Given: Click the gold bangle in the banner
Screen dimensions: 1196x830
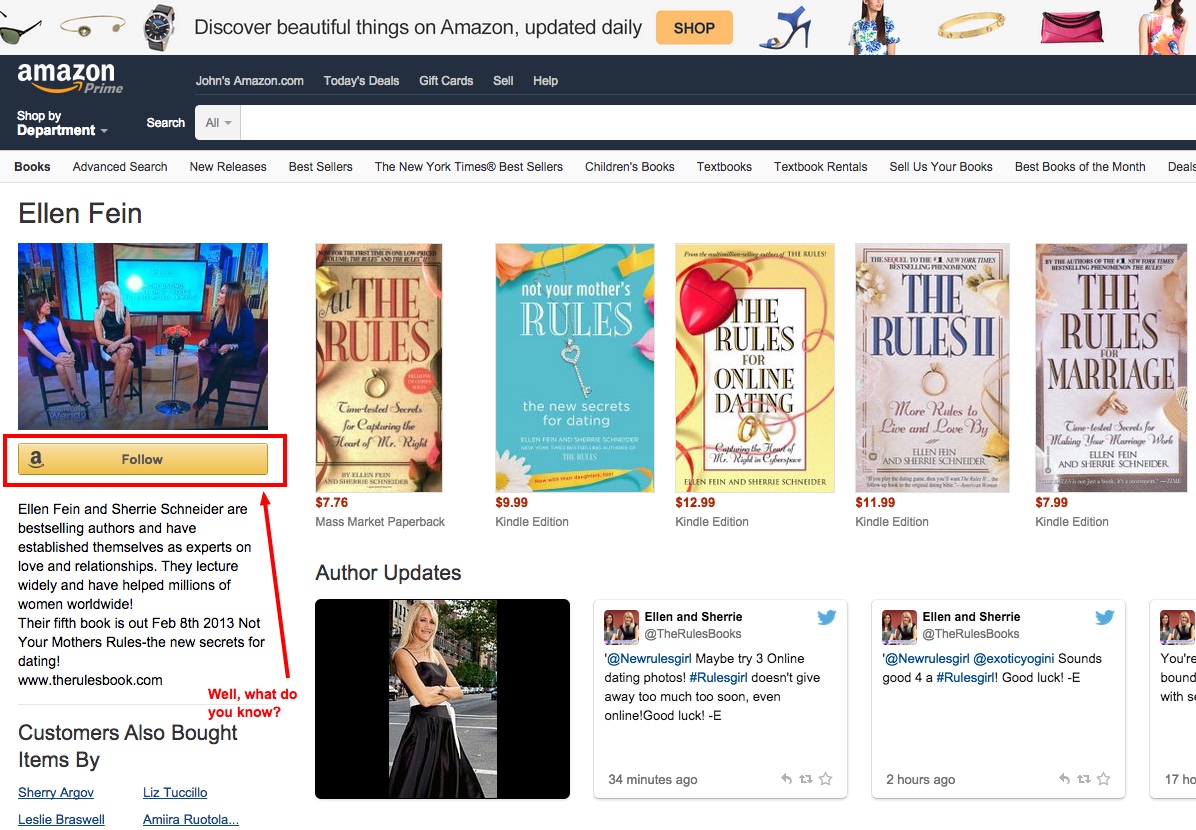Looking at the screenshot, I should click(x=971, y=26).
